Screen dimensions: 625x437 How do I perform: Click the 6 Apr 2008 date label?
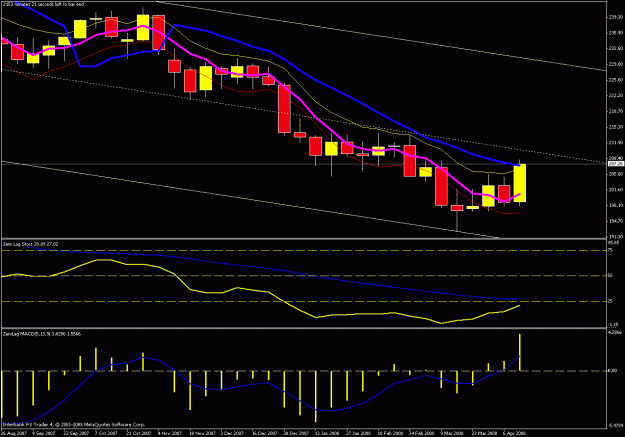514,433
